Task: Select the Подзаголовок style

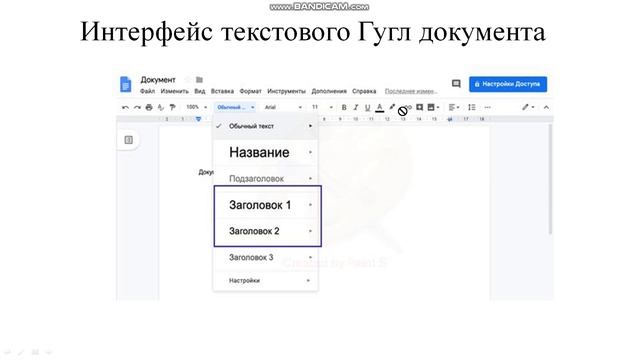Action: [x=265, y=178]
